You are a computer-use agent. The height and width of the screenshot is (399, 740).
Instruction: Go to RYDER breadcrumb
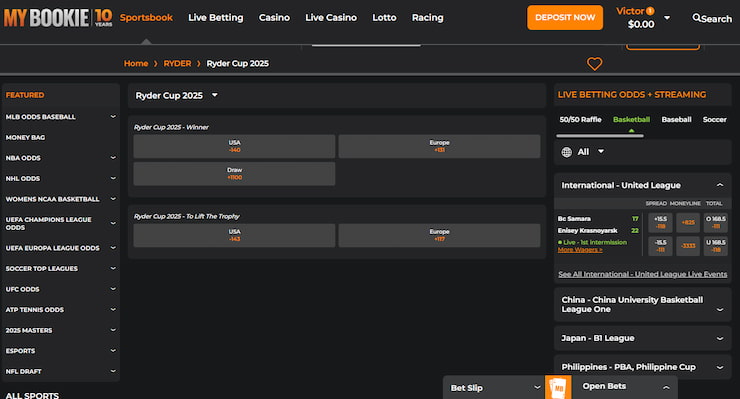[177, 63]
